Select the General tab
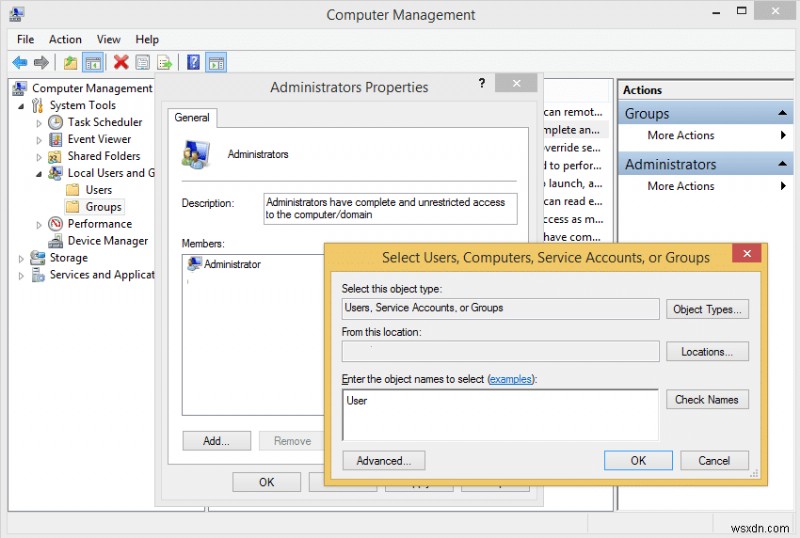Screen dimensions: 800x538 192,117
